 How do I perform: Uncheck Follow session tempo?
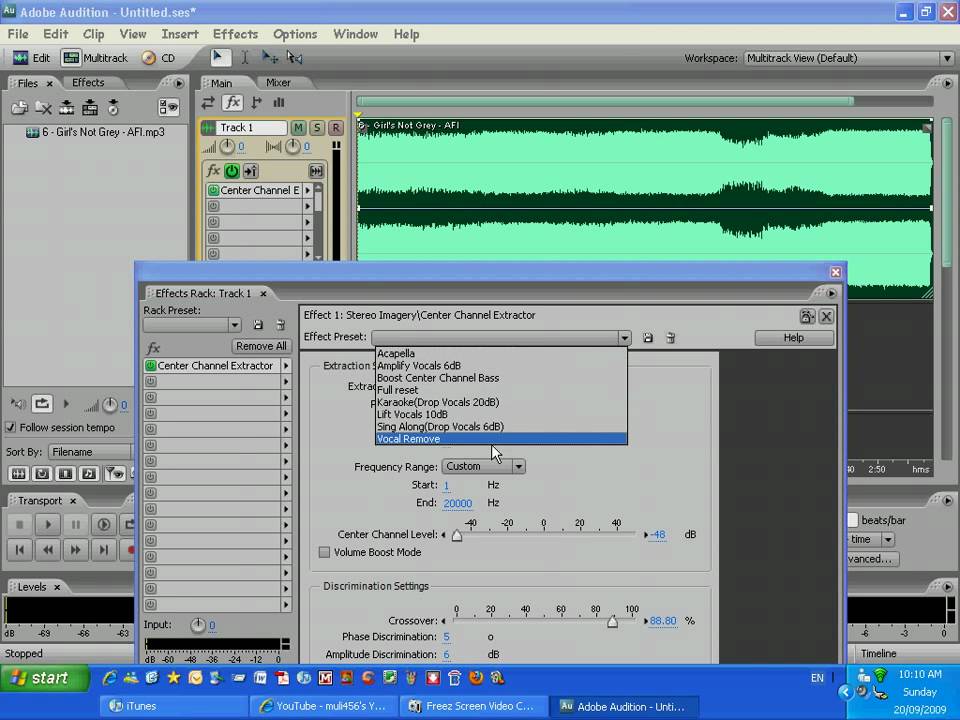point(10,427)
